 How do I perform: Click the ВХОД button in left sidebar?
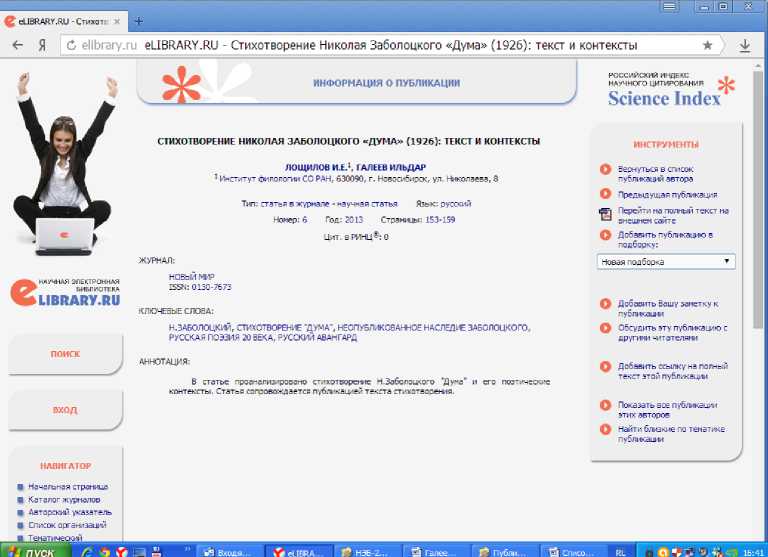click(65, 410)
